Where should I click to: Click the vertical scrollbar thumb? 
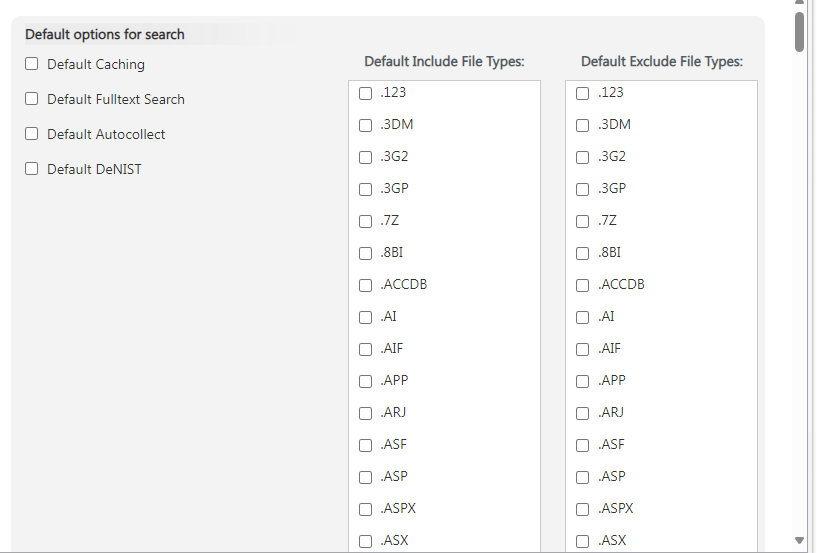799,30
